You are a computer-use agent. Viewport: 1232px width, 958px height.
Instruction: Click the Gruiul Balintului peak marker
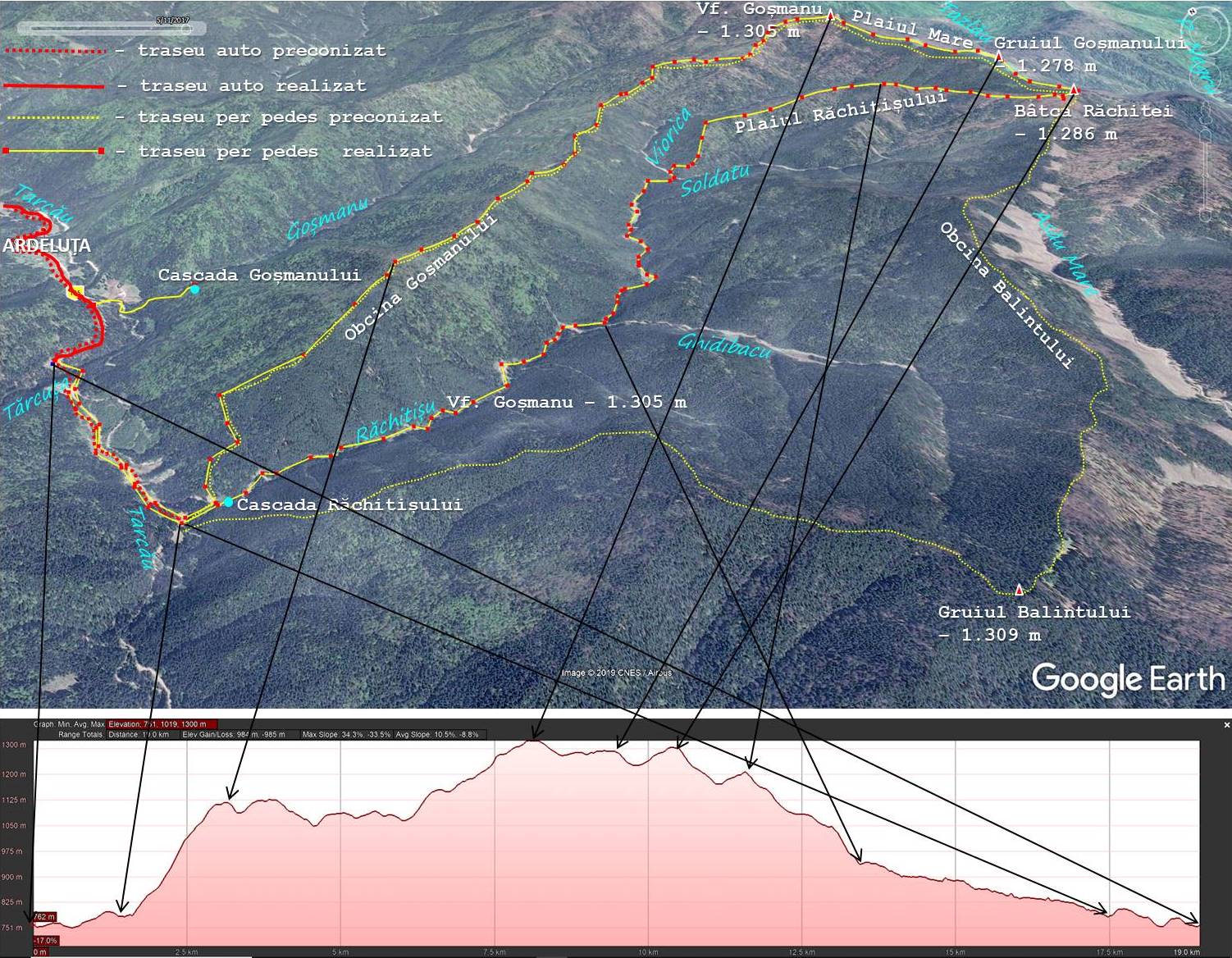[1020, 590]
